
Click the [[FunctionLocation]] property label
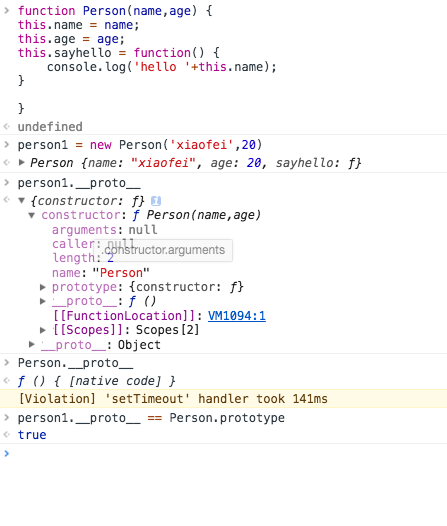coord(123,316)
